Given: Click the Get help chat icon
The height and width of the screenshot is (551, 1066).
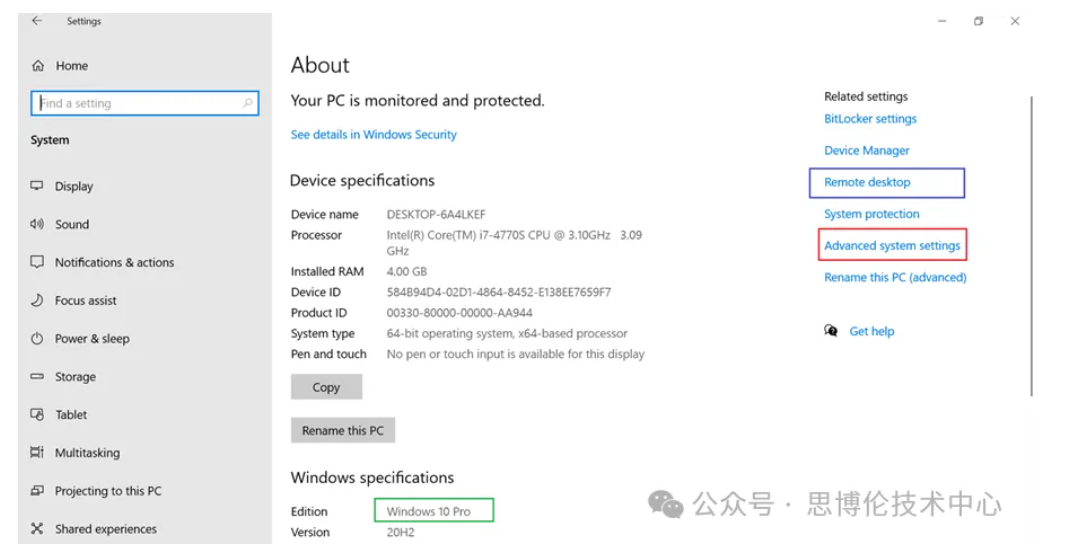Looking at the screenshot, I should [830, 331].
